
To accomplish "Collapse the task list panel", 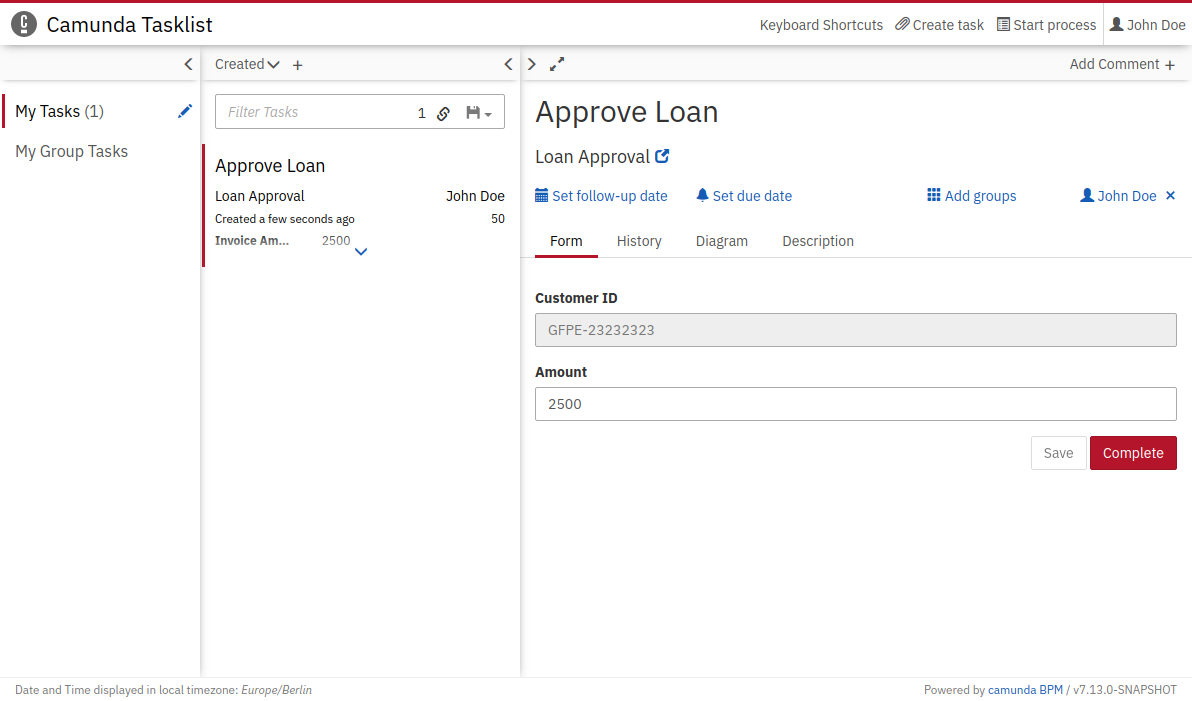I will tap(508, 64).
